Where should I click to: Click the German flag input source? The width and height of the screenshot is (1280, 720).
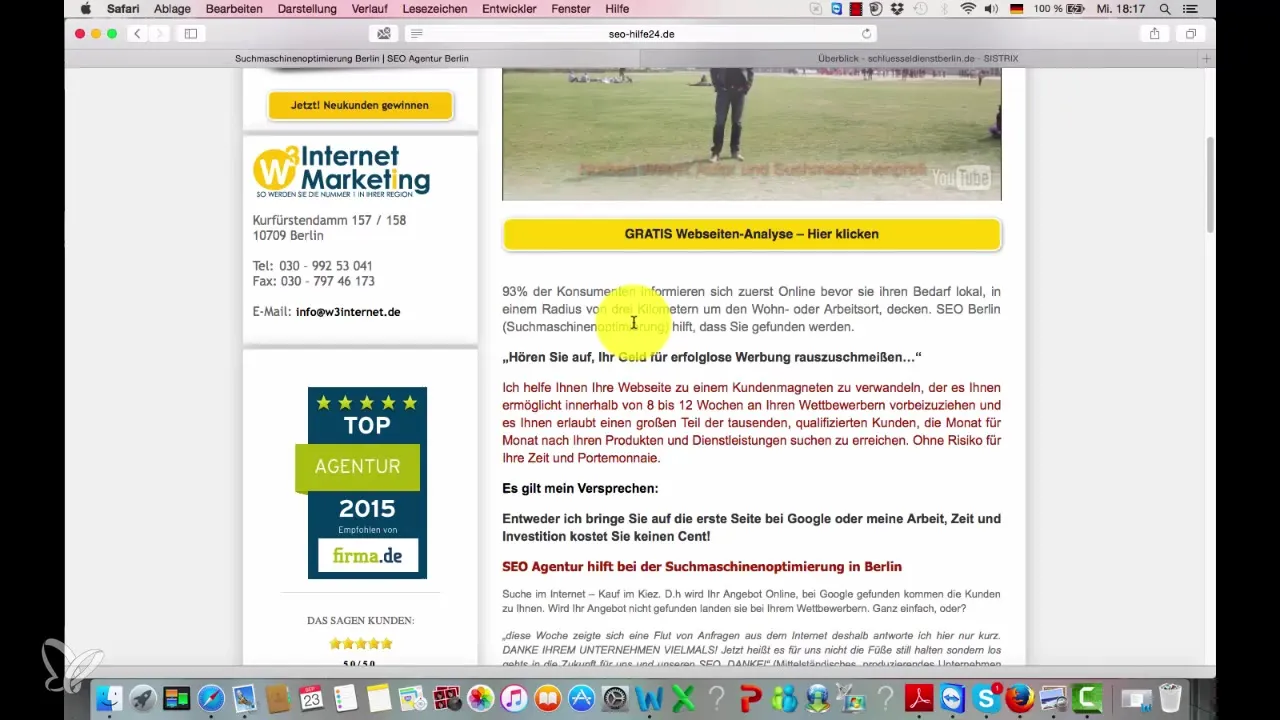[x=1017, y=9]
